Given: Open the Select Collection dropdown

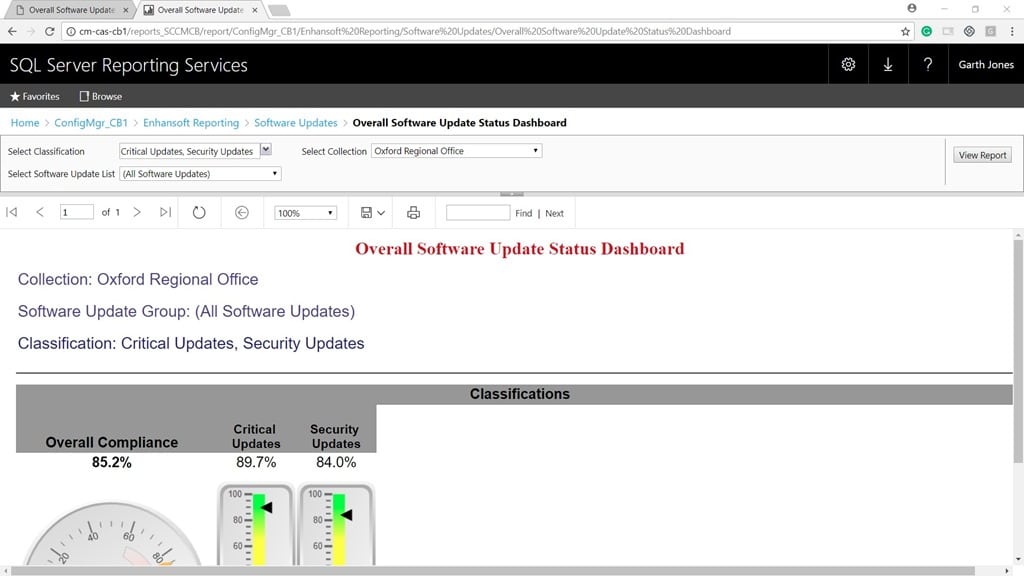Looking at the screenshot, I should point(456,151).
